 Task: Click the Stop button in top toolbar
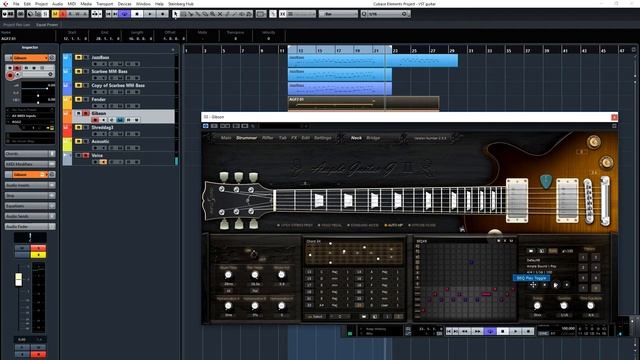click(x=137, y=14)
